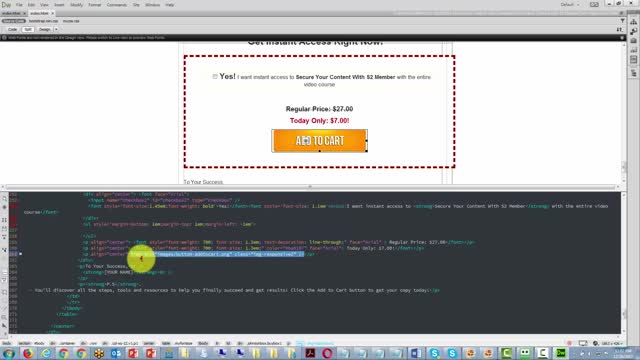
Task: Select .container in the tag selector
Action: click(68, 343)
